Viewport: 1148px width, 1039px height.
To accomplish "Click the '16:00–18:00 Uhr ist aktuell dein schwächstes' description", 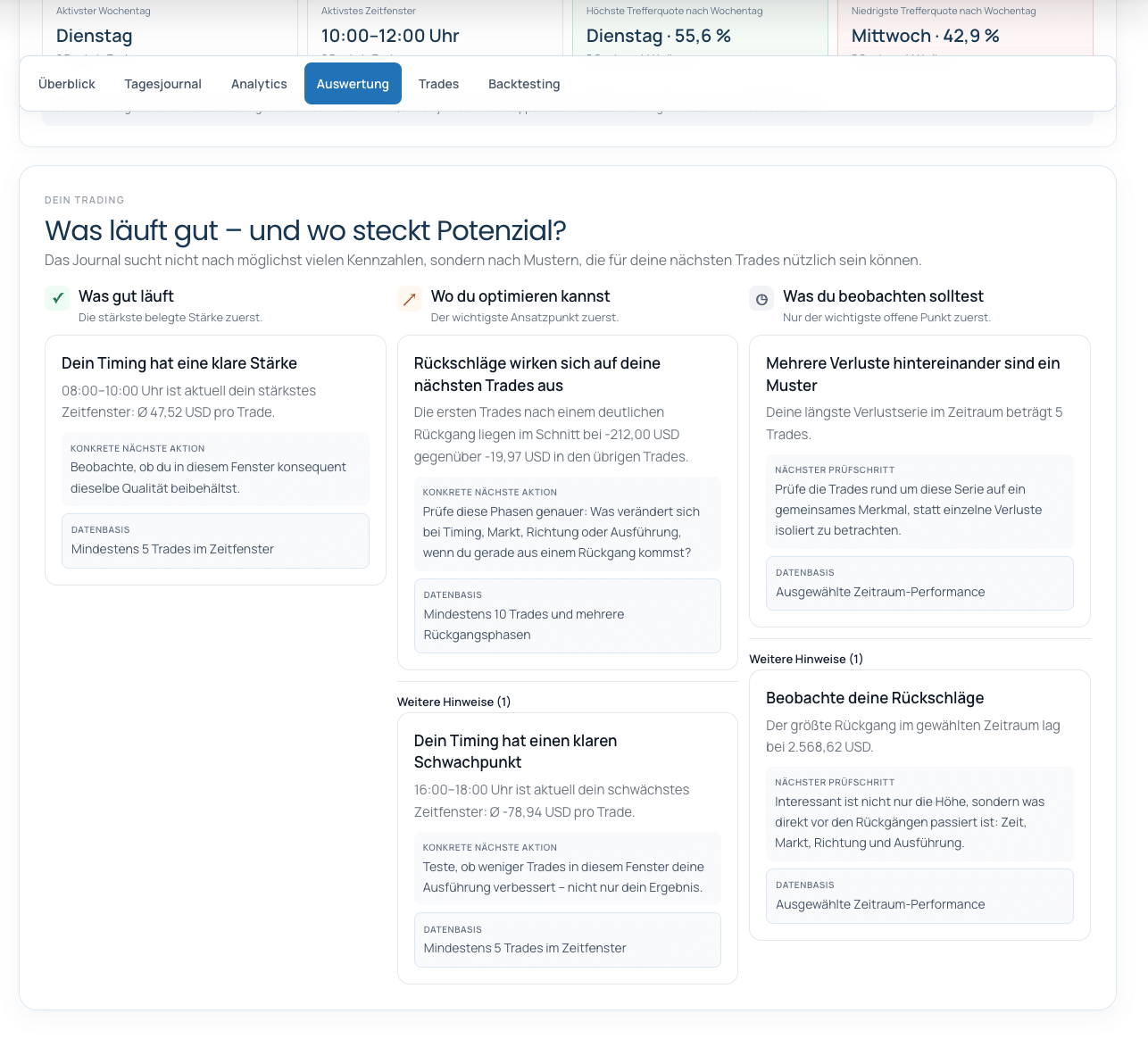I will [x=552, y=801].
